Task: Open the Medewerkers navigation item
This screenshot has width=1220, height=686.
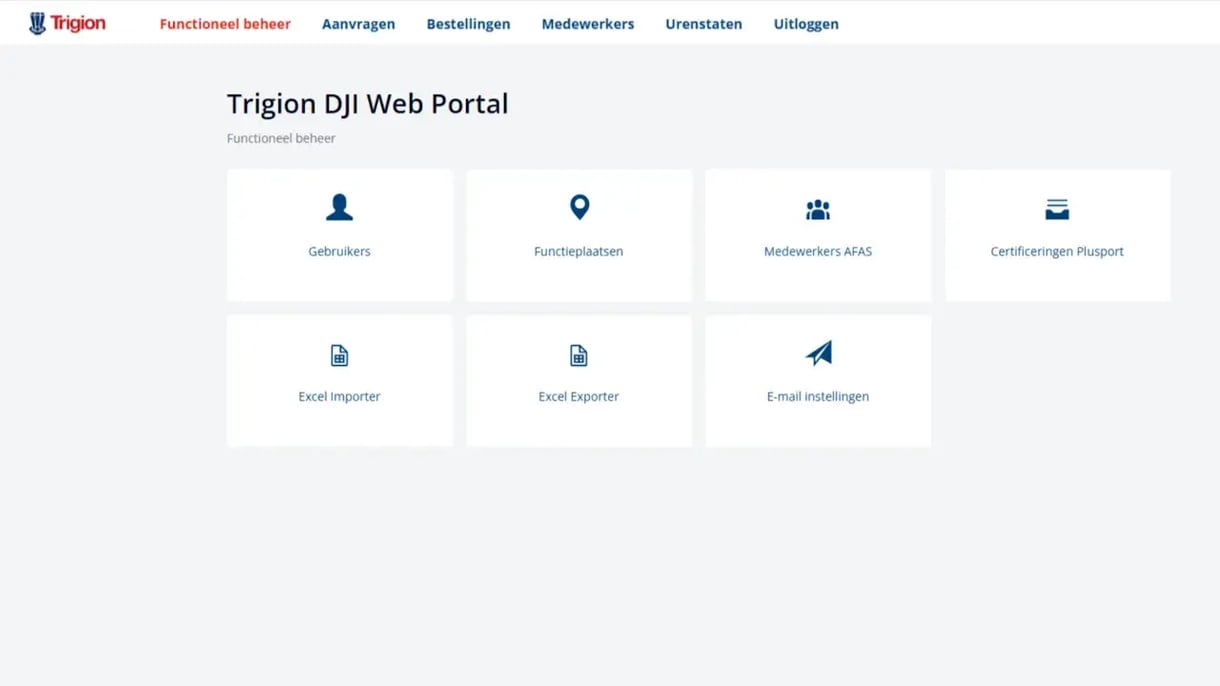Action: click(587, 23)
